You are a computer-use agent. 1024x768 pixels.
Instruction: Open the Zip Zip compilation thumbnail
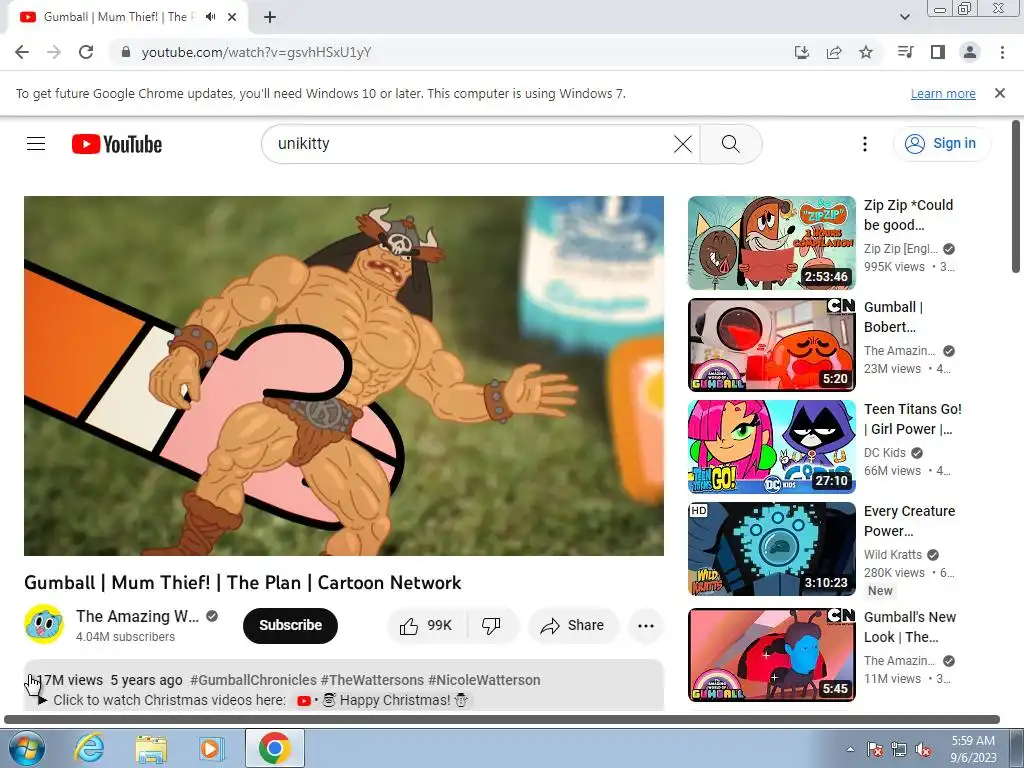pyautogui.click(x=771, y=243)
